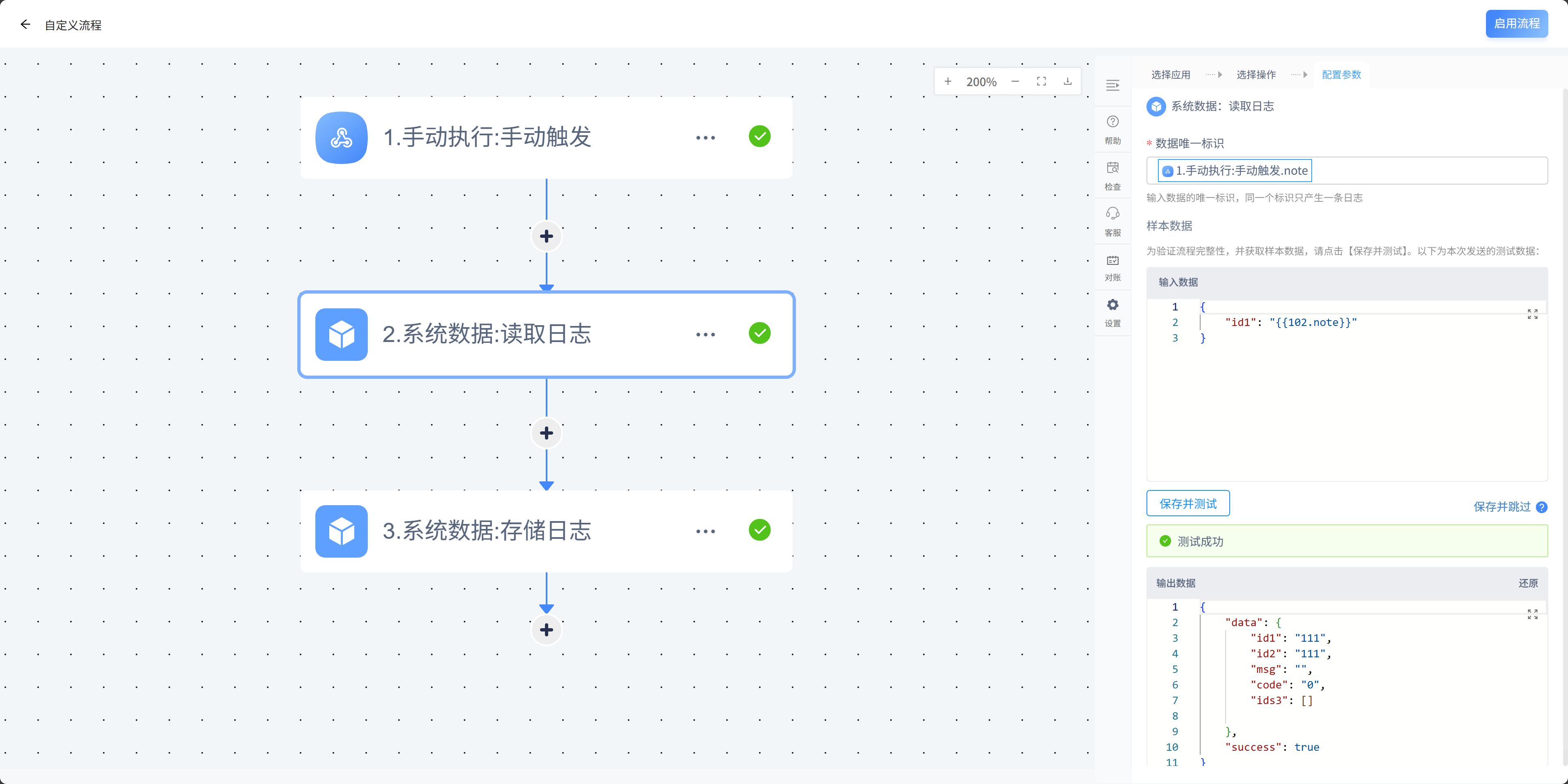Click the 保存并测试 button
Image resolution: width=1568 pixels, height=784 pixels.
pyautogui.click(x=1187, y=504)
